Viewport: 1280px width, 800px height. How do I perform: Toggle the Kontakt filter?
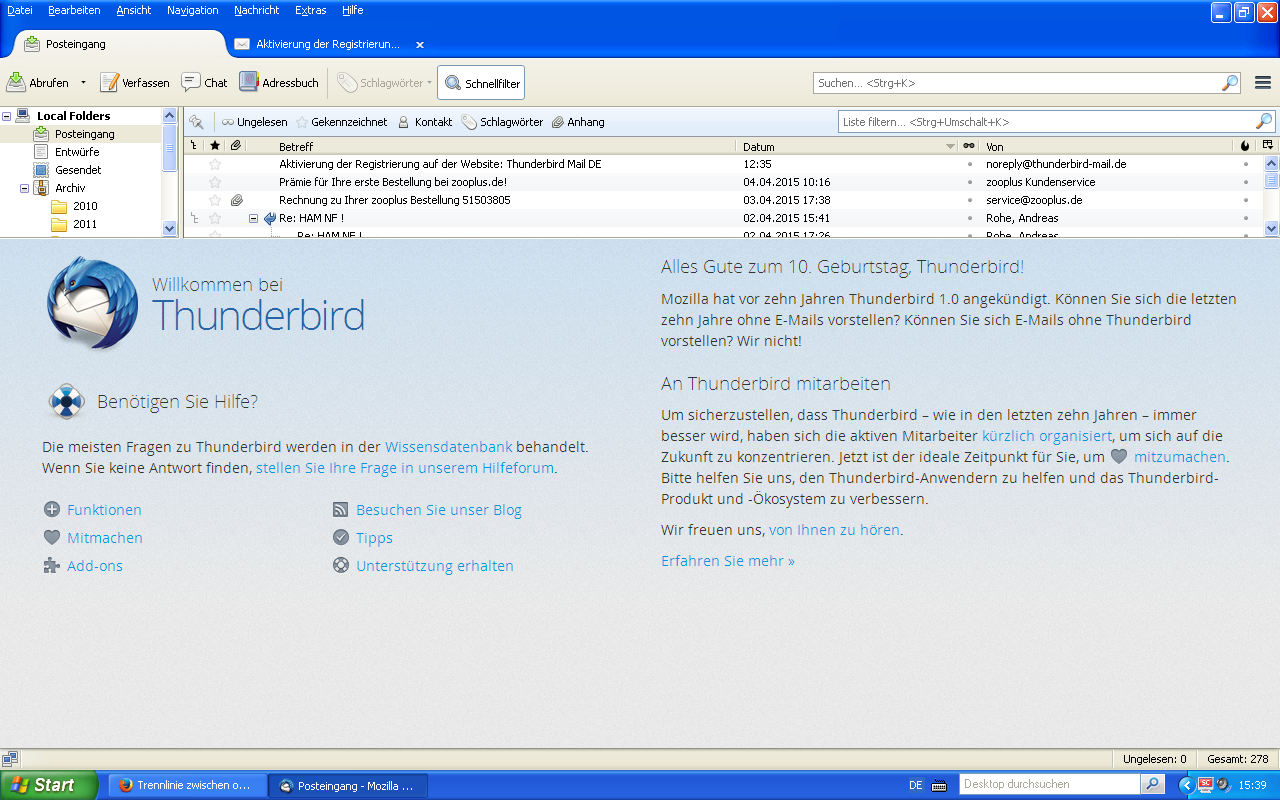(x=425, y=122)
